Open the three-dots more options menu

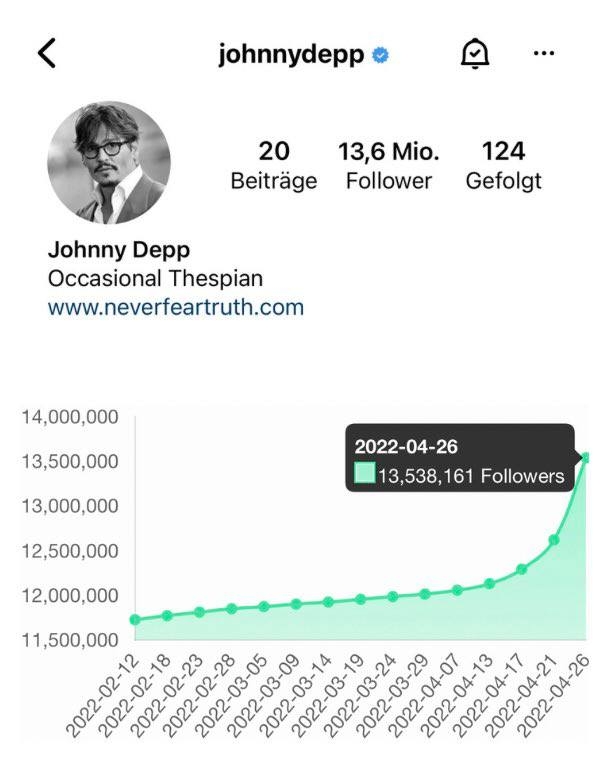point(544,54)
